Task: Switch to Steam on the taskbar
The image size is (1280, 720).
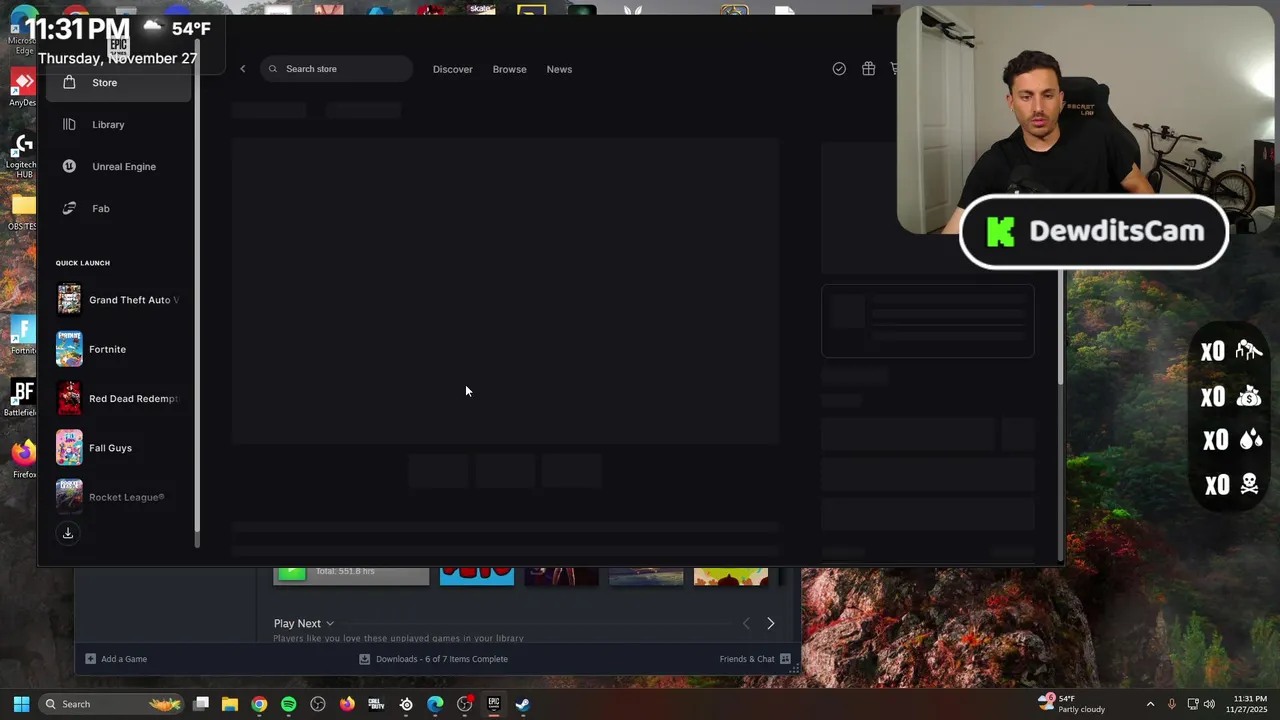Action: click(x=522, y=704)
